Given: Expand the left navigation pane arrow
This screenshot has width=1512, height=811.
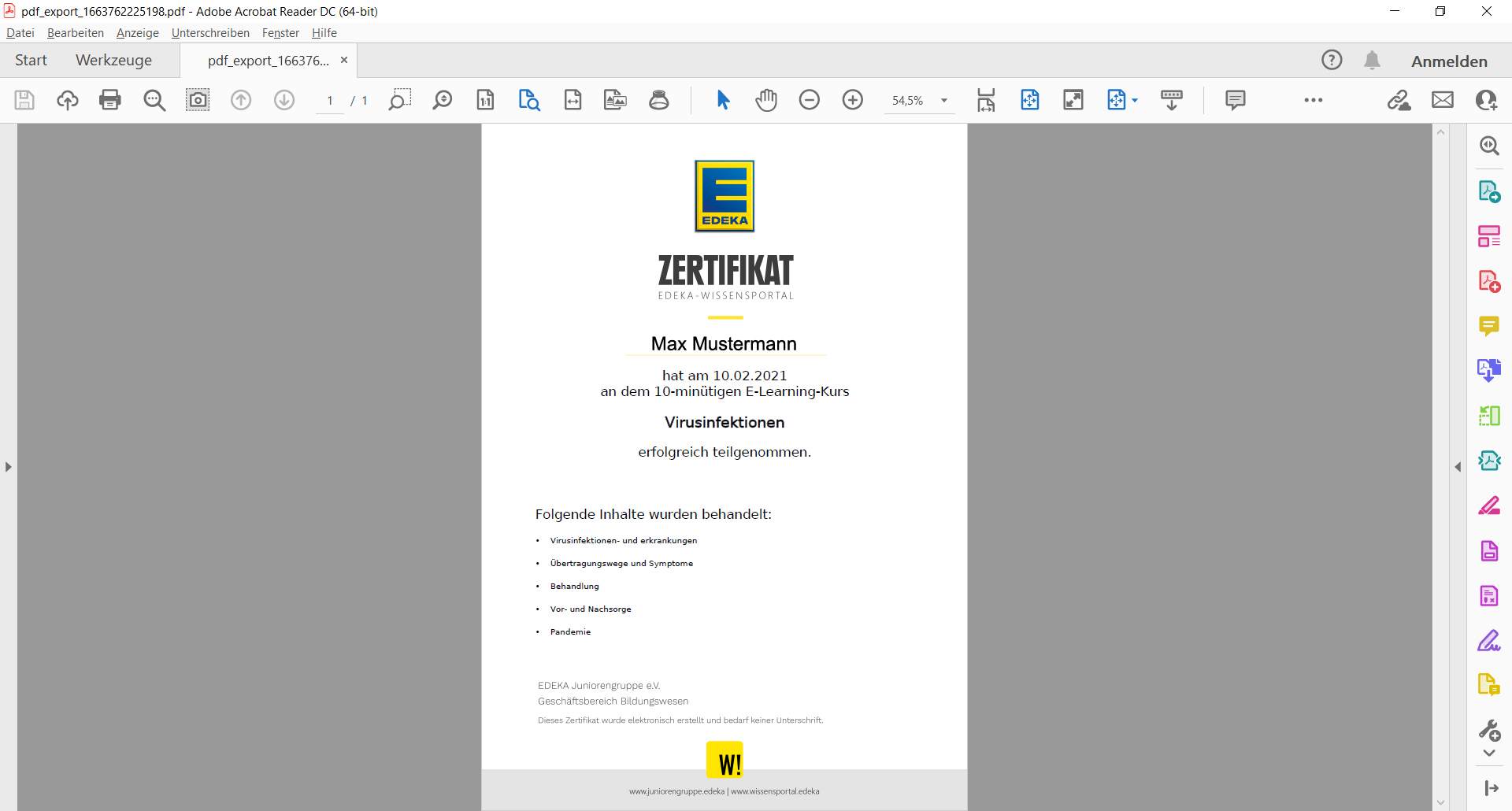Looking at the screenshot, I should point(8,467).
